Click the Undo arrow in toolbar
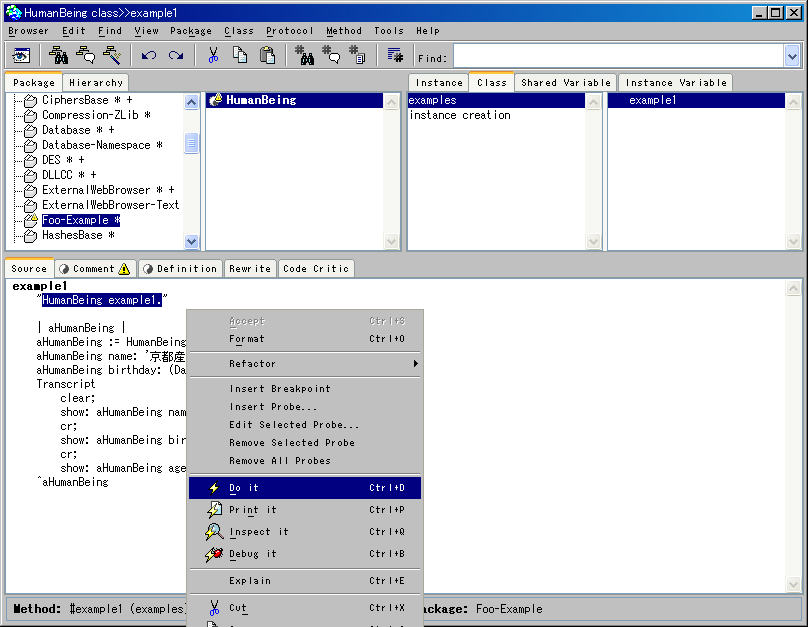The height and width of the screenshot is (627, 808). [149, 55]
